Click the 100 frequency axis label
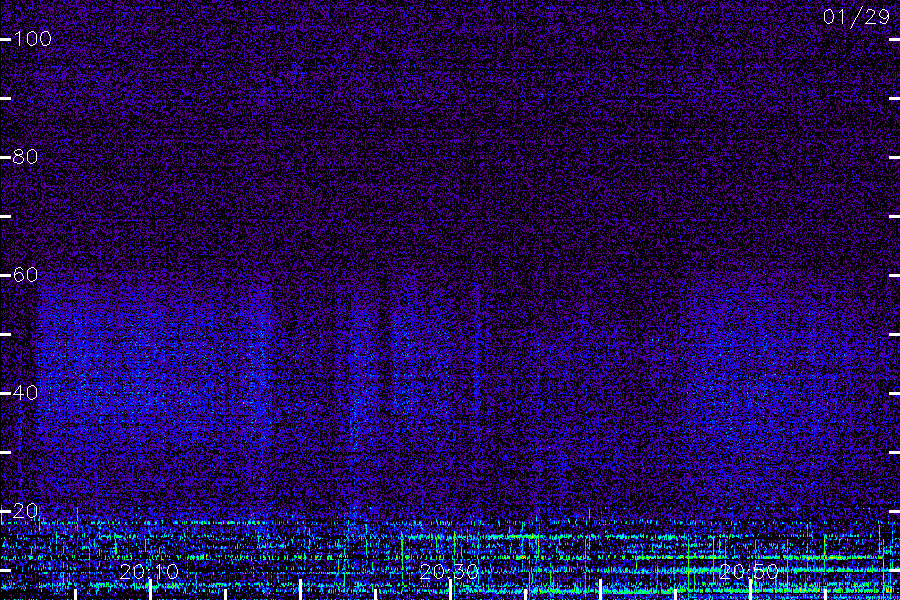This screenshot has height=600, width=900. (32, 39)
